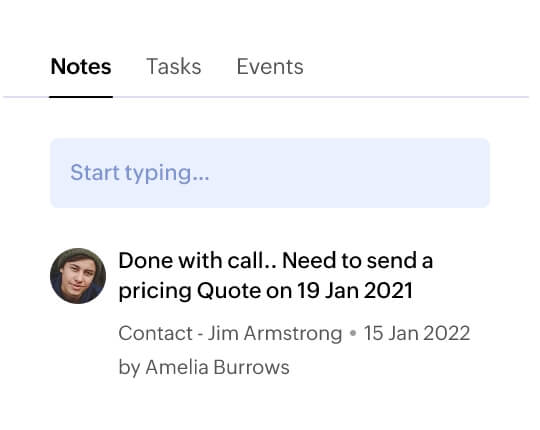Select the Notes tab
The width and height of the screenshot is (540, 430).
[x=81, y=66]
